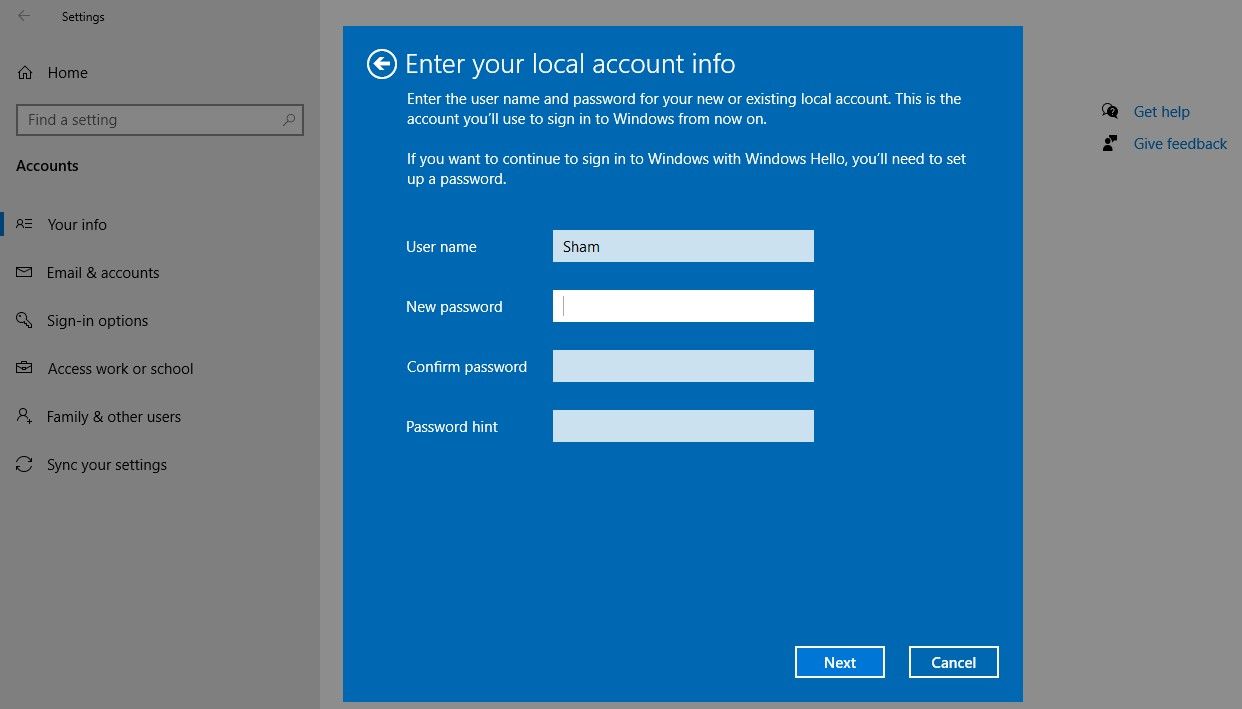Image resolution: width=1242 pixels, height=709 pixels.
Task: Click the Email & accounts envelope icon
Action: (x=25, y=272)
